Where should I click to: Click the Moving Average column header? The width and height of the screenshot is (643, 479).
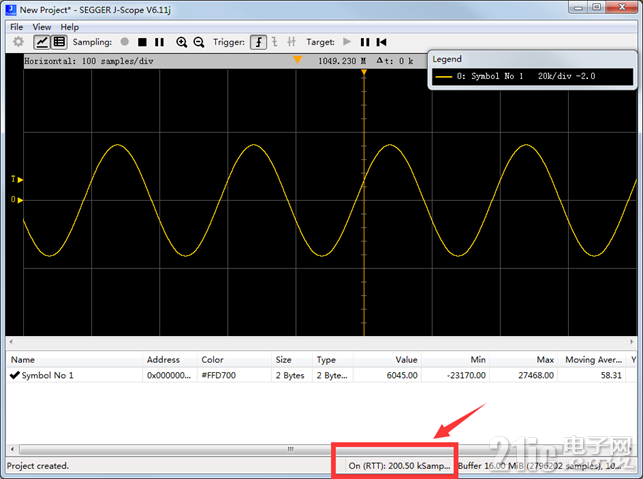pos(591,360)
